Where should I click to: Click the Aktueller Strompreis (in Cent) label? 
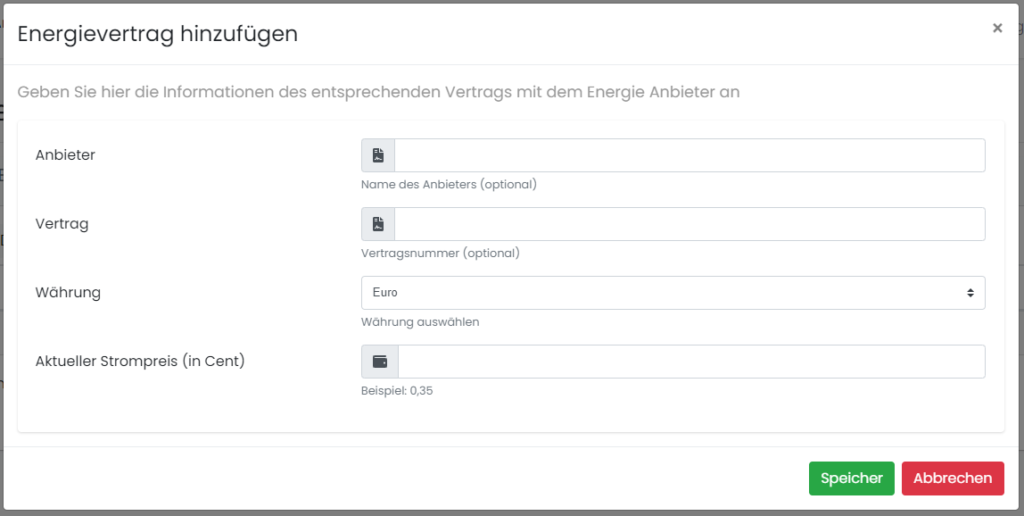tap(140, 361)
